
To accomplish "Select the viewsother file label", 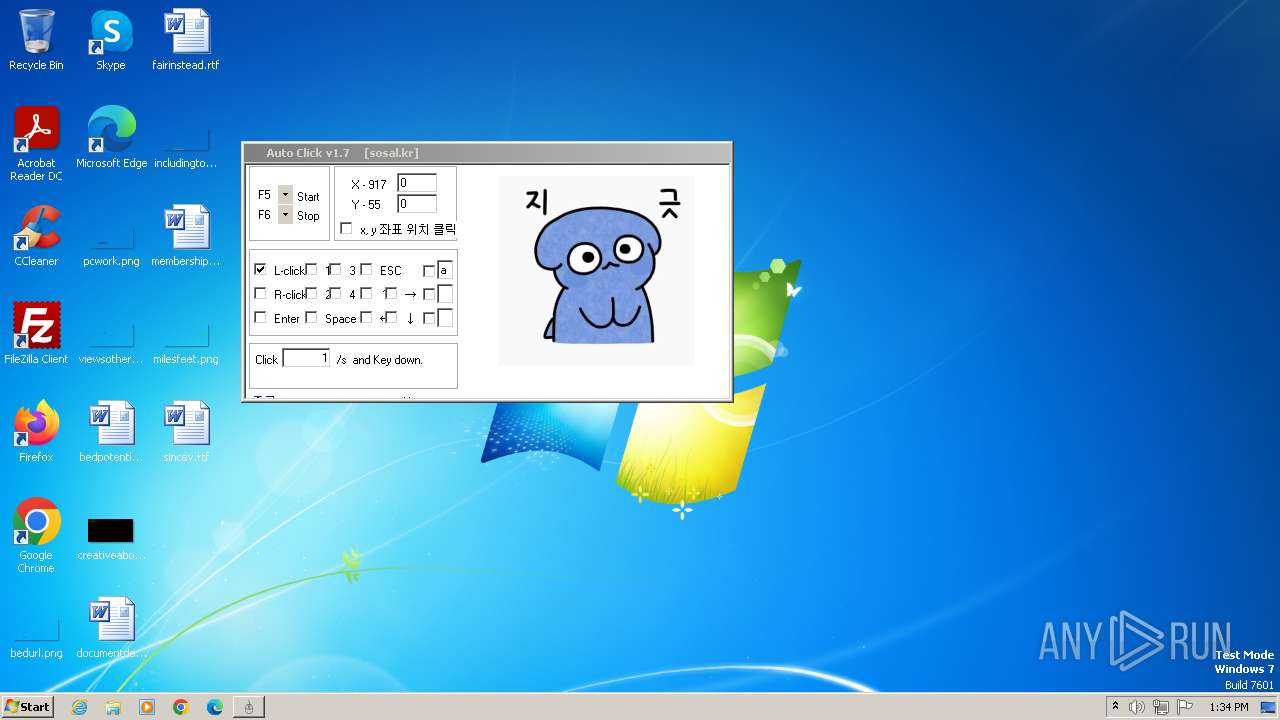I will (111, 359).
